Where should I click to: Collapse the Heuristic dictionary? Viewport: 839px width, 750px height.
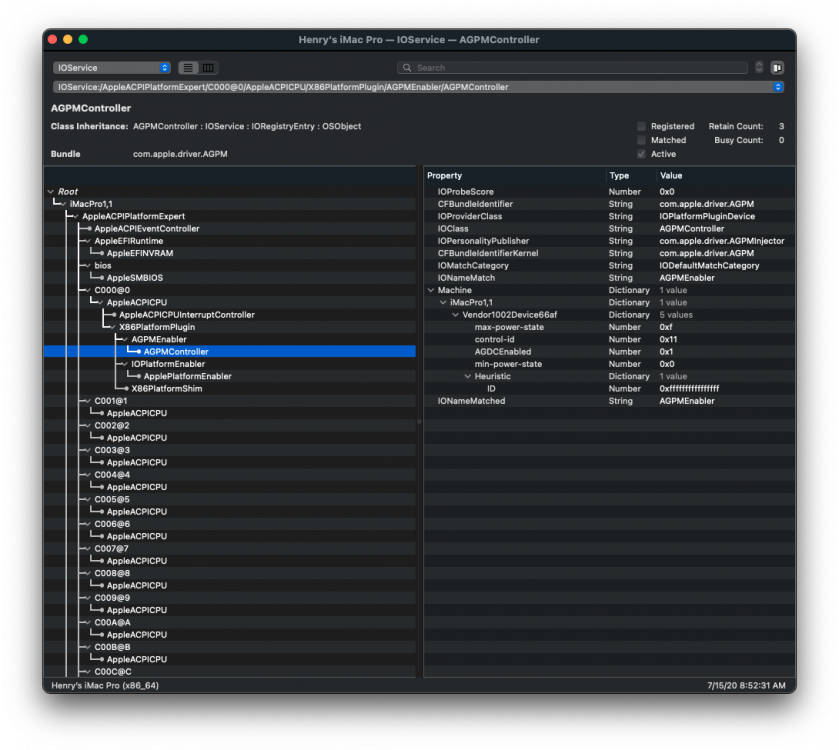[468, 376]
